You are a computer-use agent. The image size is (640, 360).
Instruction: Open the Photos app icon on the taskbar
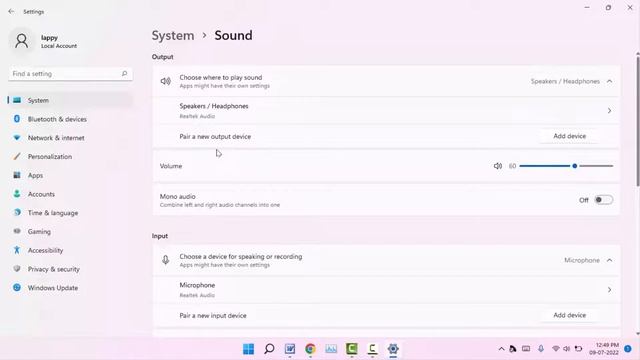(x=331, y=349)
